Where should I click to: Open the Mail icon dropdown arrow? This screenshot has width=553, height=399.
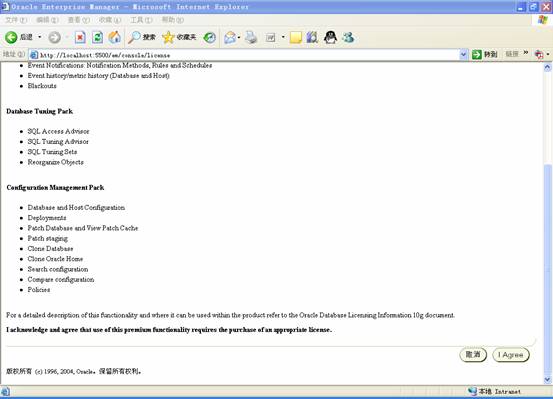coord(239,37)
